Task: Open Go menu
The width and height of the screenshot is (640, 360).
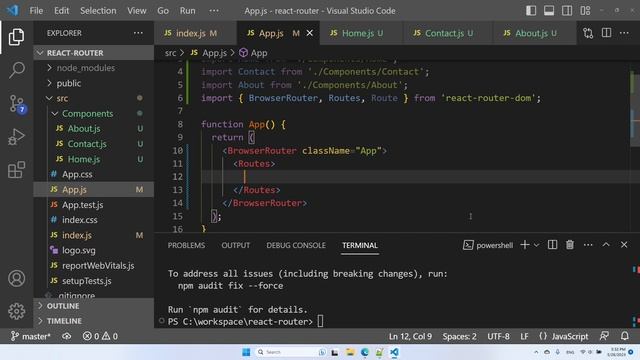Action: point(163,11)
